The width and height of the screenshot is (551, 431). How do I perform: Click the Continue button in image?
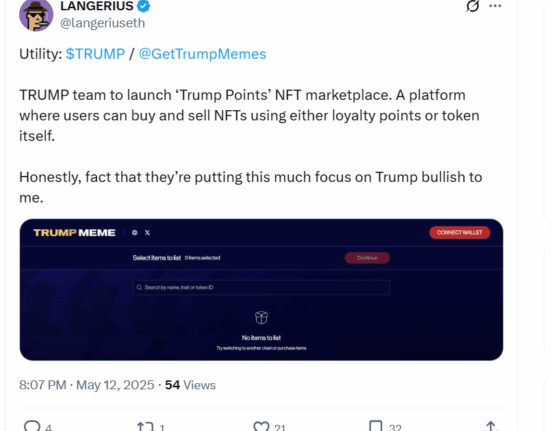pos(367,258)
